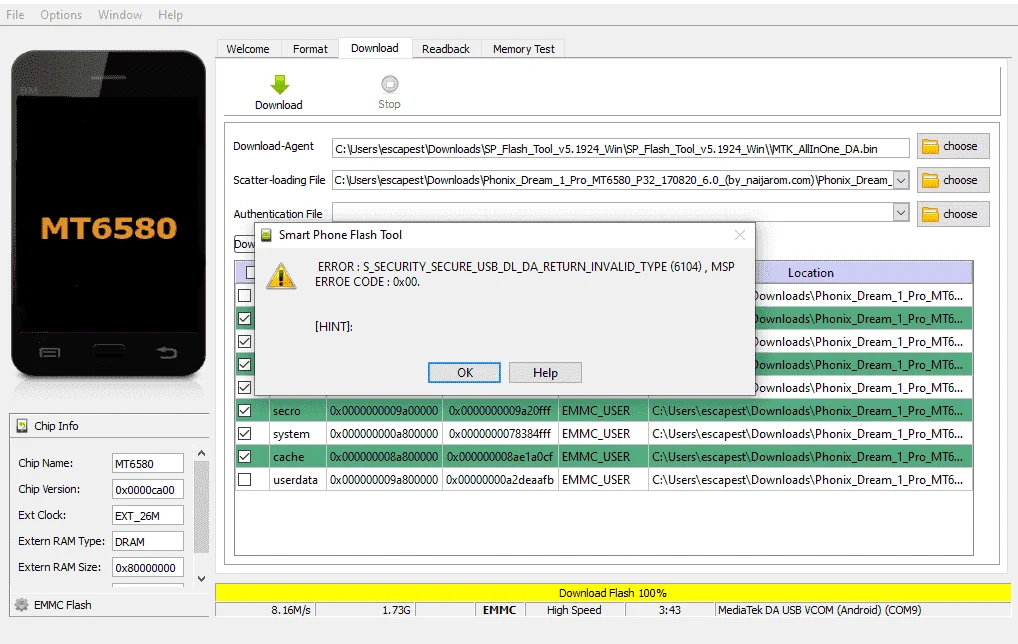This screenshot has height=644, width=1018.
Task: Click the 'system' partition name cell
Action: click(x=297, y=434)
